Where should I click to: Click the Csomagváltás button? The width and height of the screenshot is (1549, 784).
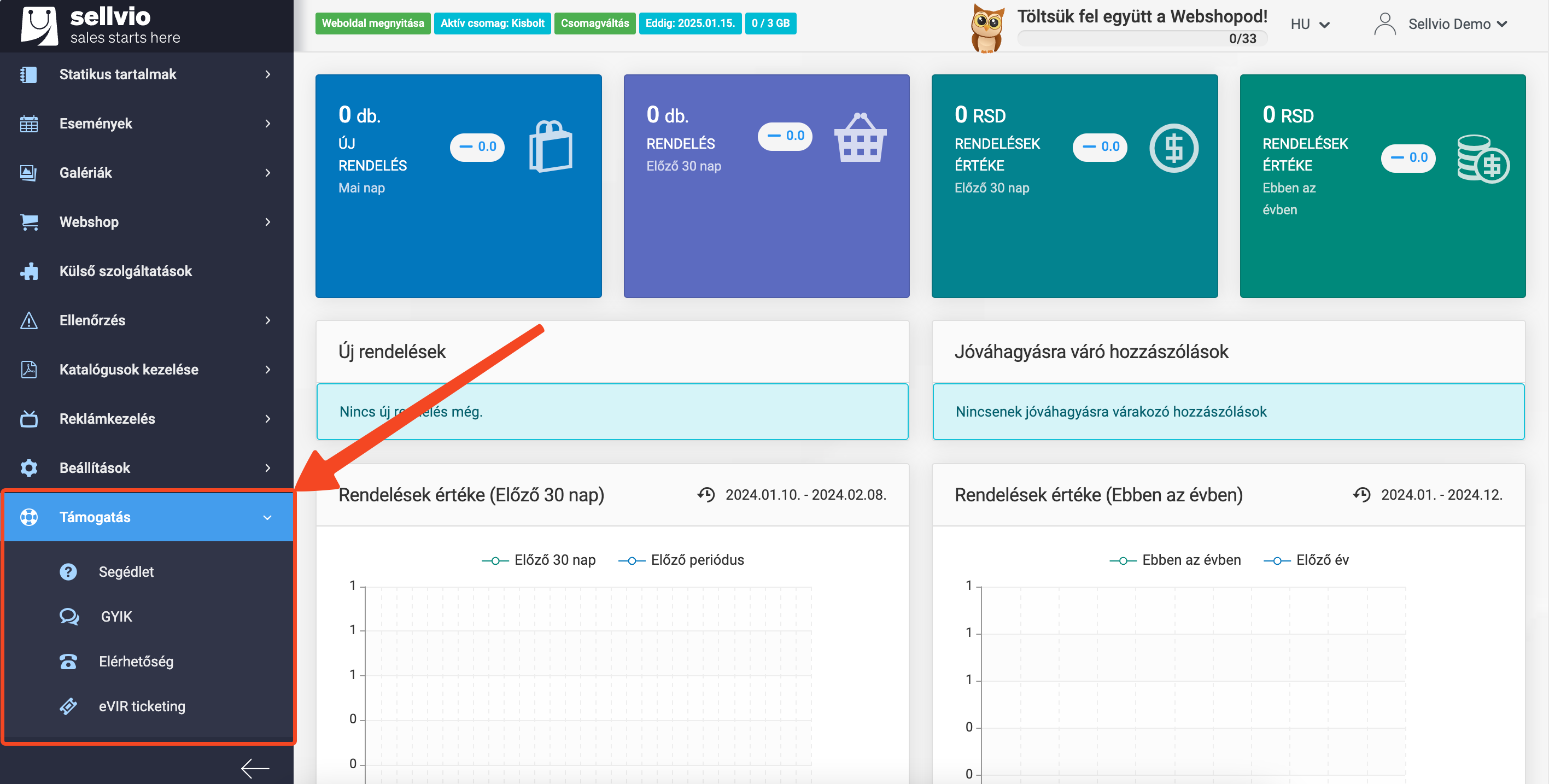coord(595,24)
